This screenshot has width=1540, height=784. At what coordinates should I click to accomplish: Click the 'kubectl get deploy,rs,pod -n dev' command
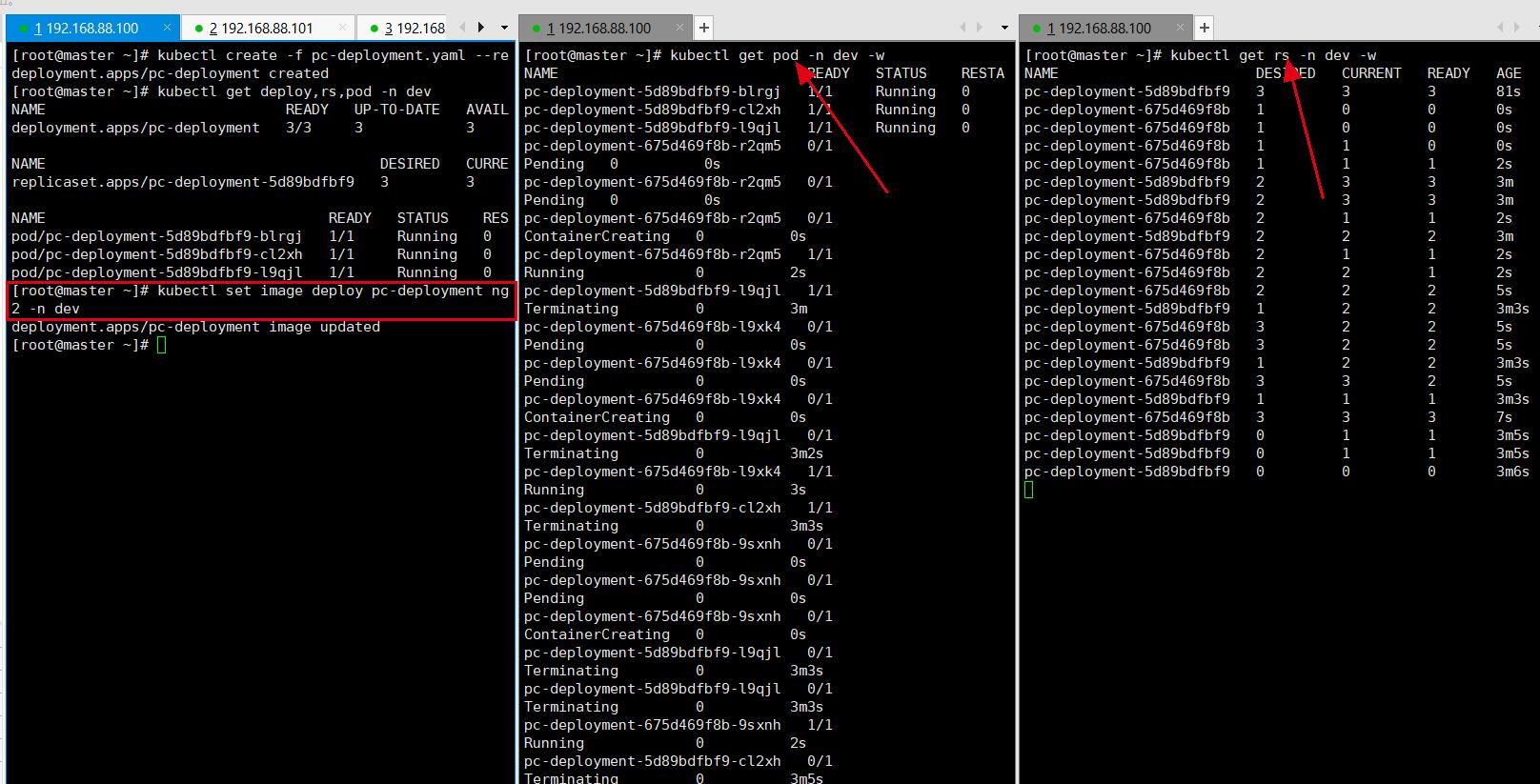tap(294, 91)
